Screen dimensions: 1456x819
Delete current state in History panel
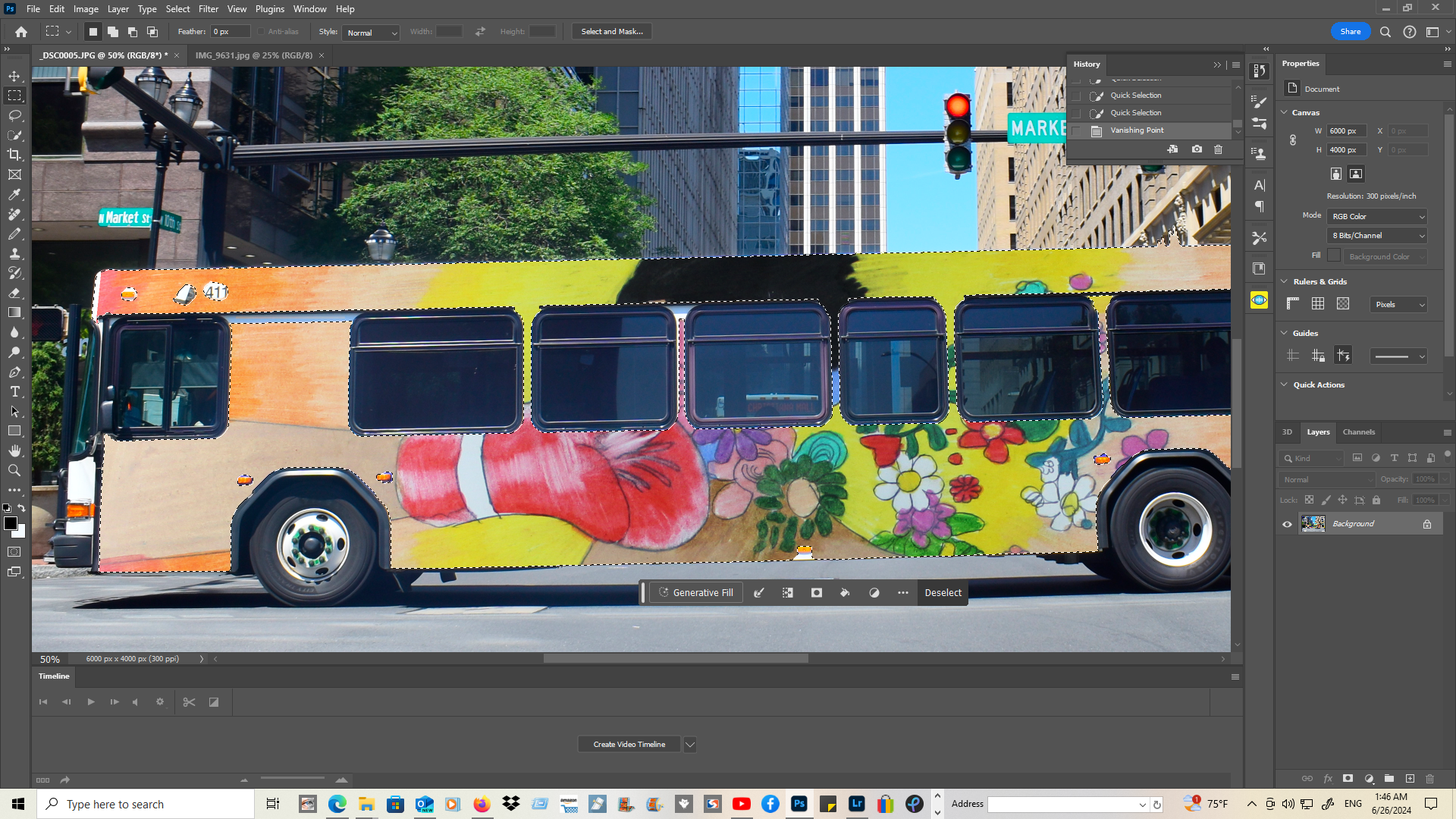(x=1218, y=149)
